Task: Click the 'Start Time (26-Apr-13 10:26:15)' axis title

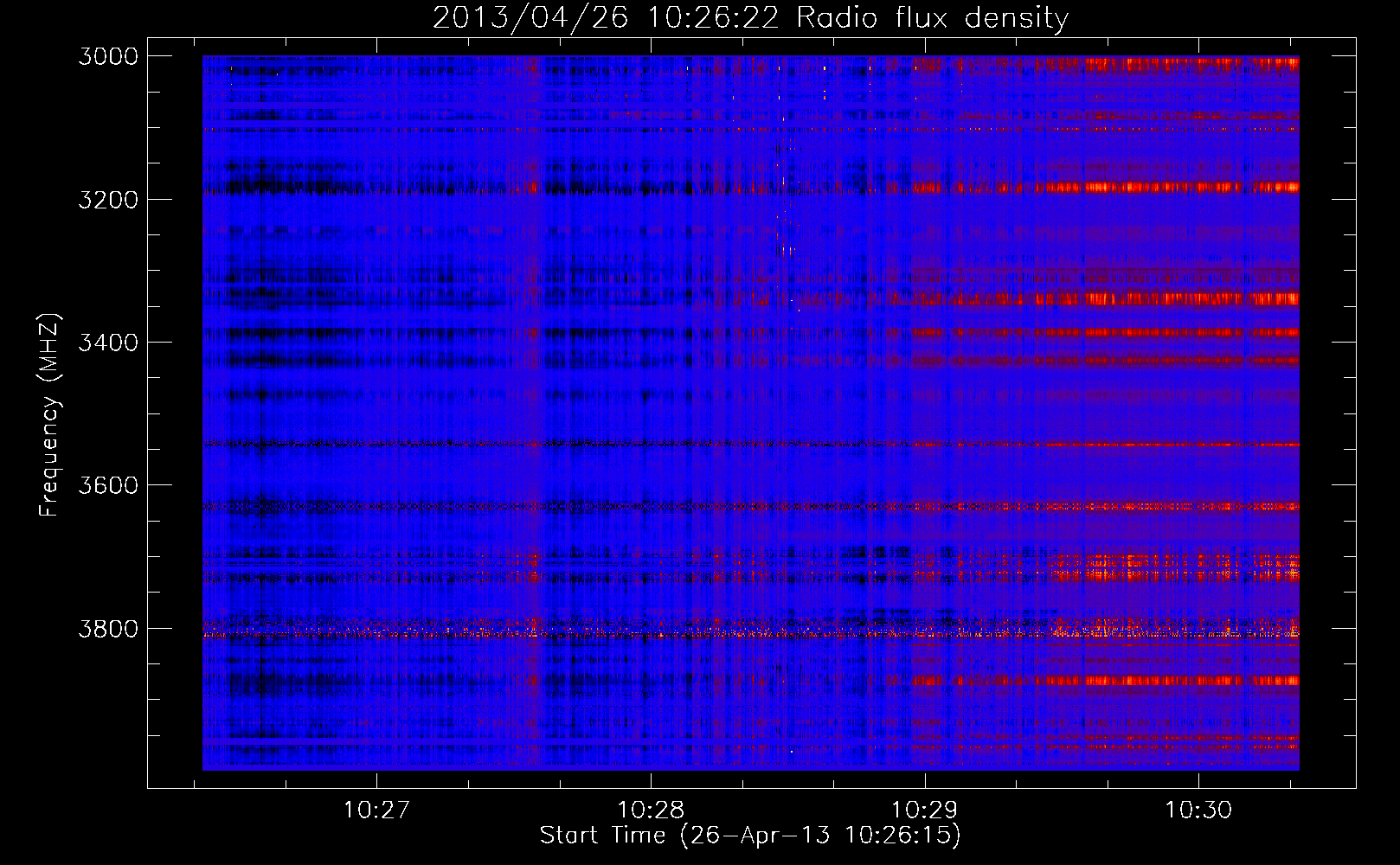Action: pos(750,836)
